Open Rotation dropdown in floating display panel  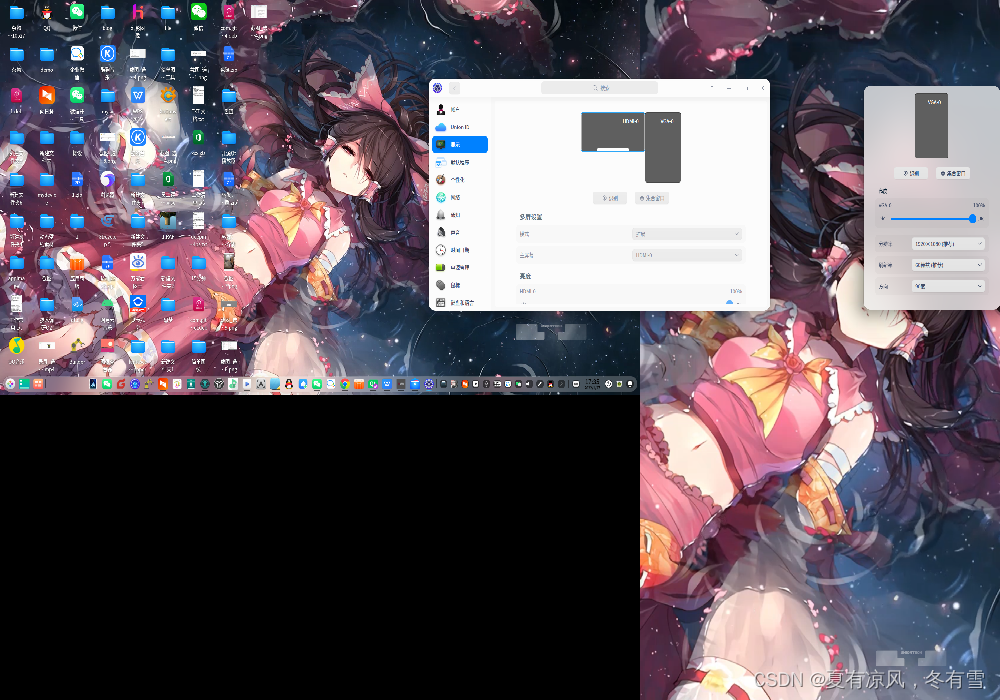click(948, 286)
